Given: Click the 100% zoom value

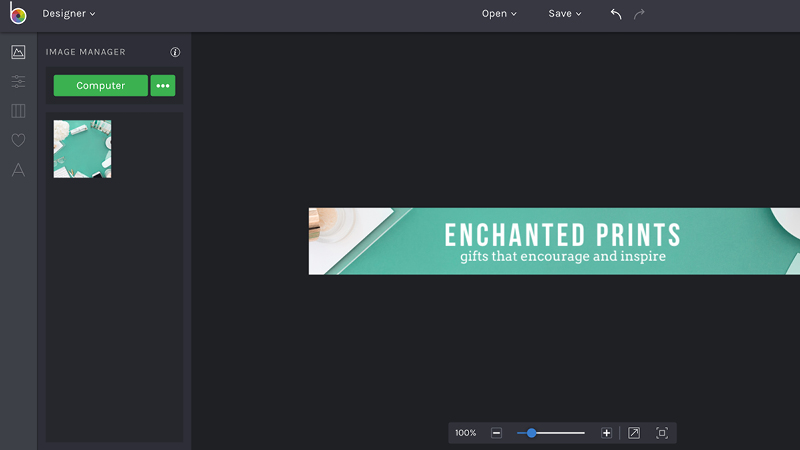Looking at the screenshot, I should pos(465,433).
